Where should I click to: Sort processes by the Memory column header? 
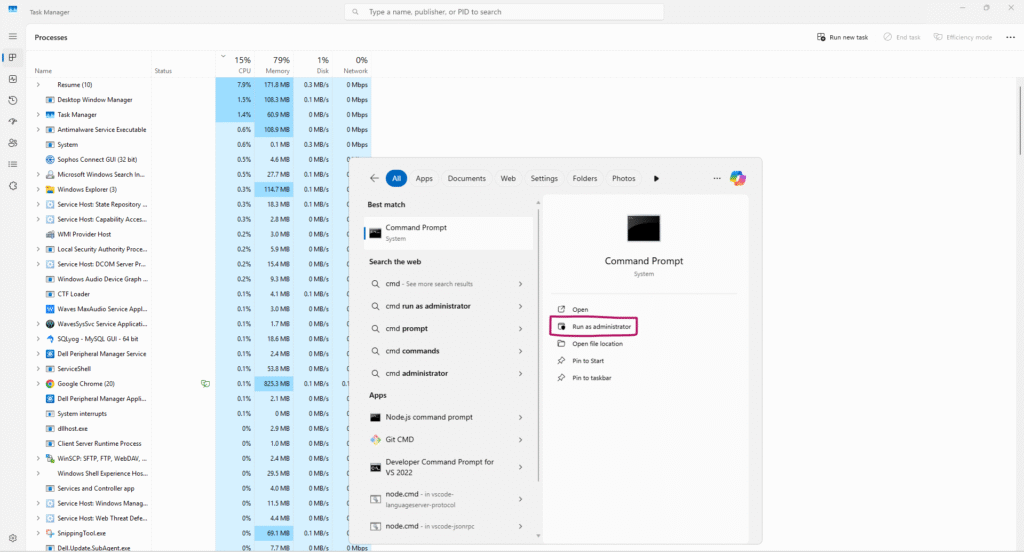point(277,65)
